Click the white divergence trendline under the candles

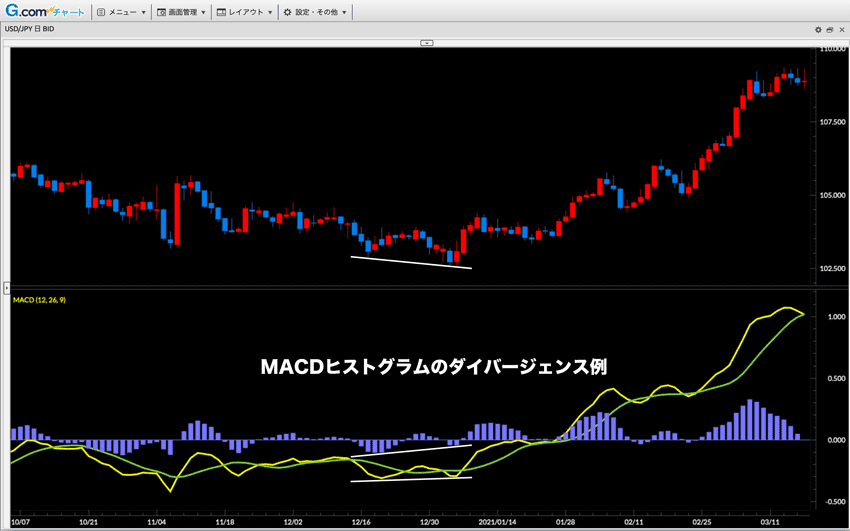[410, 262]
